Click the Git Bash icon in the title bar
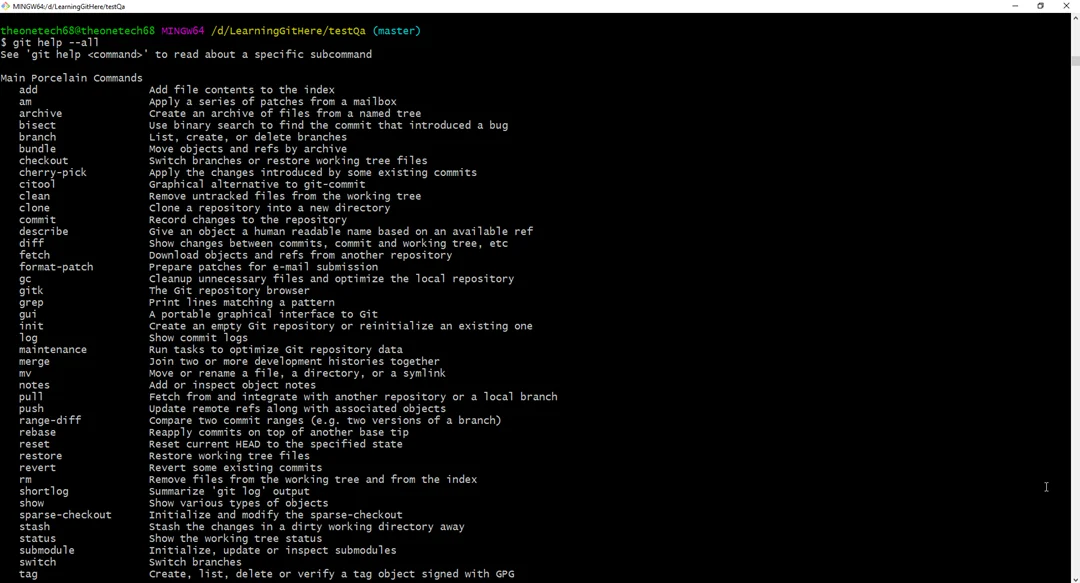This screenshot has height=583, width=1080. (8, 6)
